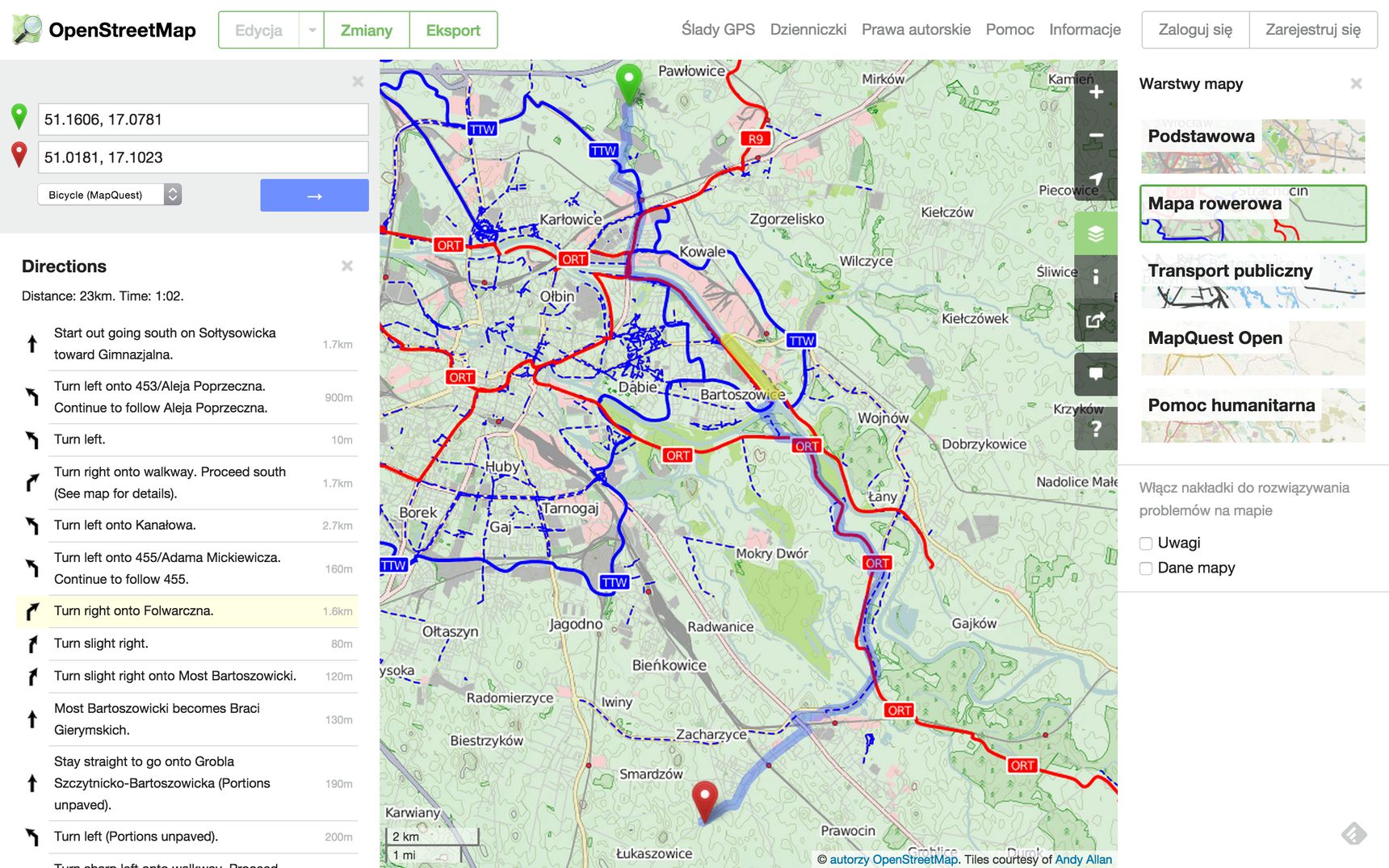Viewport: 1389px width, 868px height.
Task: Select step 'Turn right onto walkway. Proceed south'
Action: [x=187, y=483]
